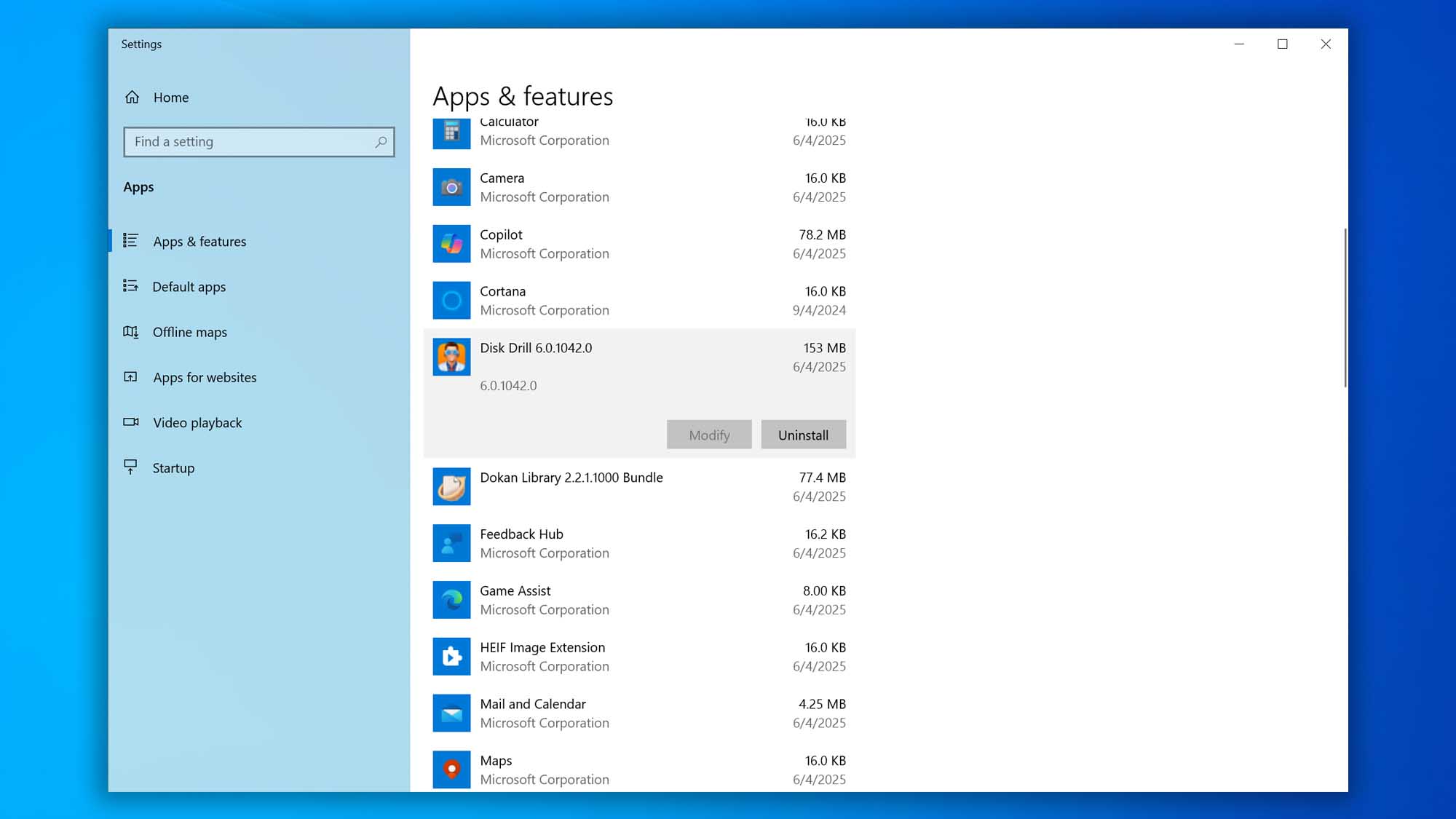
Task: Click the Cortana circle icon
Action: click(x=451, y=301)
